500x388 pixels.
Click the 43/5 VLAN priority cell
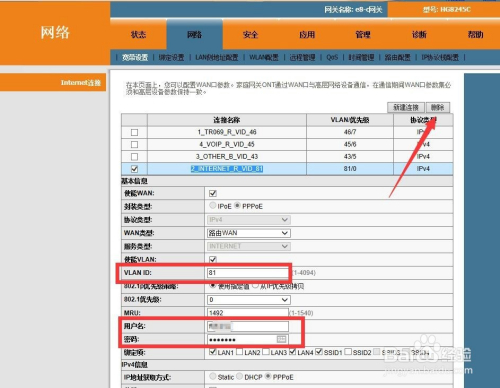tap(350, 156)
